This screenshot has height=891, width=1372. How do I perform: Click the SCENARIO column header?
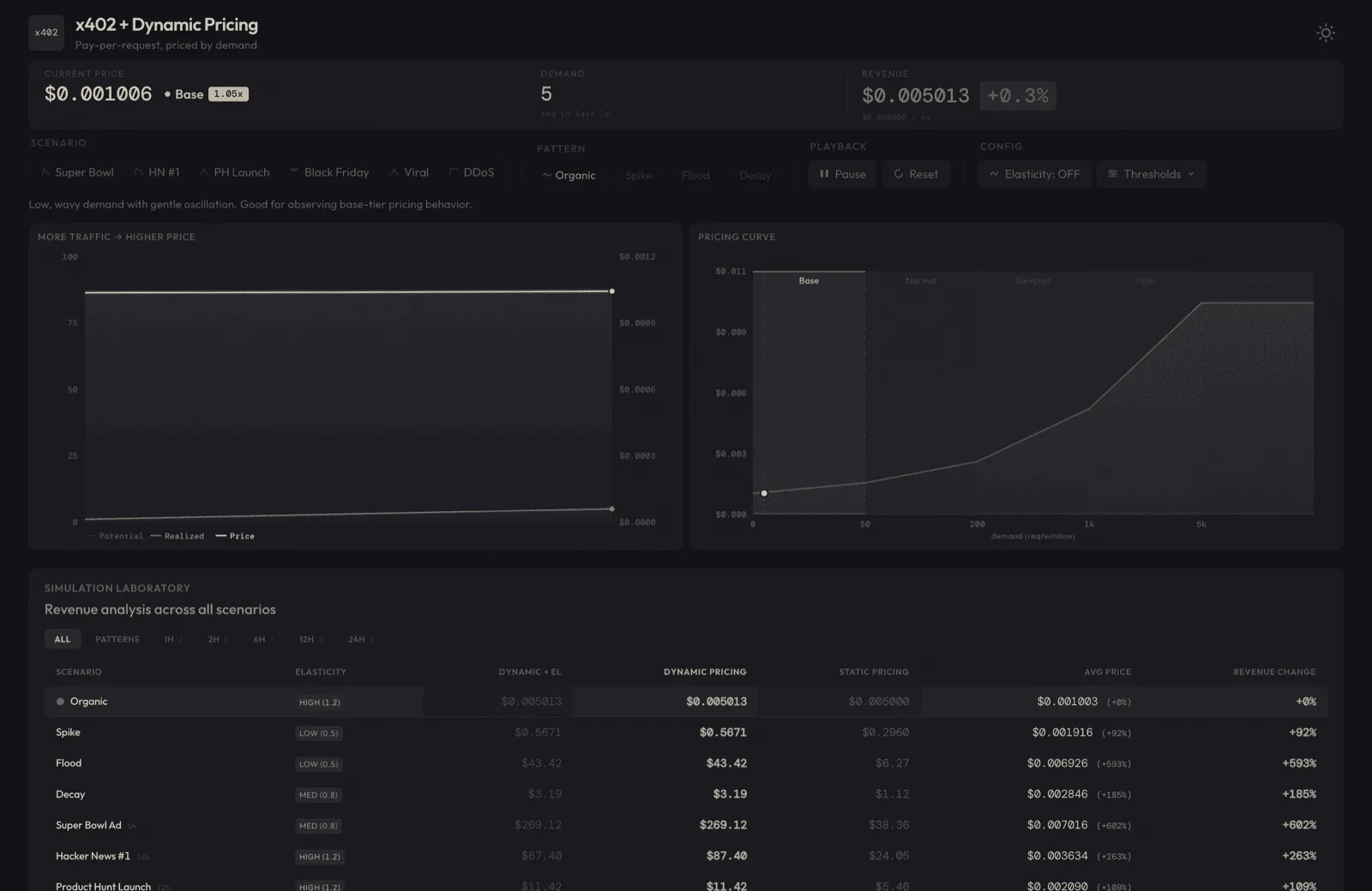79,671
